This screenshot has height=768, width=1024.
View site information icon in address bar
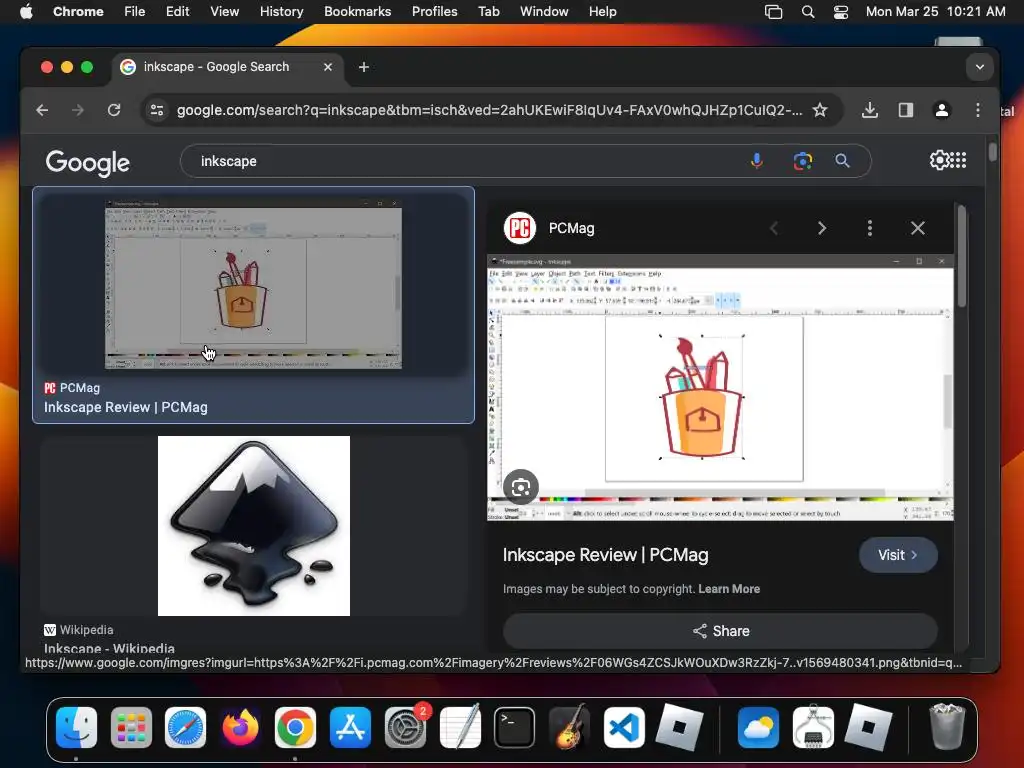pos(157,110)
